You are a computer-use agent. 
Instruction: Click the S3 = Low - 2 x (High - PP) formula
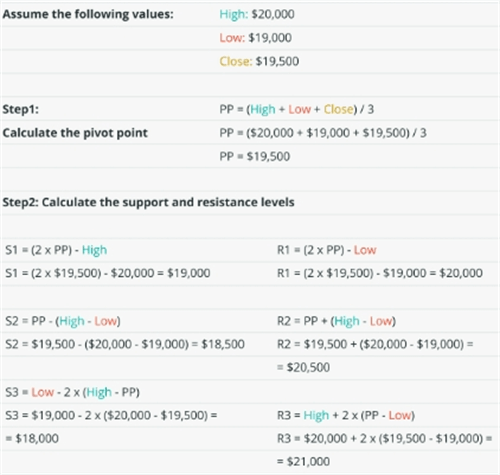(72, 392)
